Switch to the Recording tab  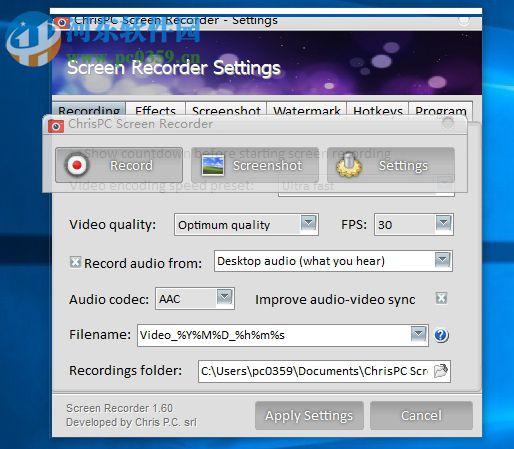tap(89, 110)
